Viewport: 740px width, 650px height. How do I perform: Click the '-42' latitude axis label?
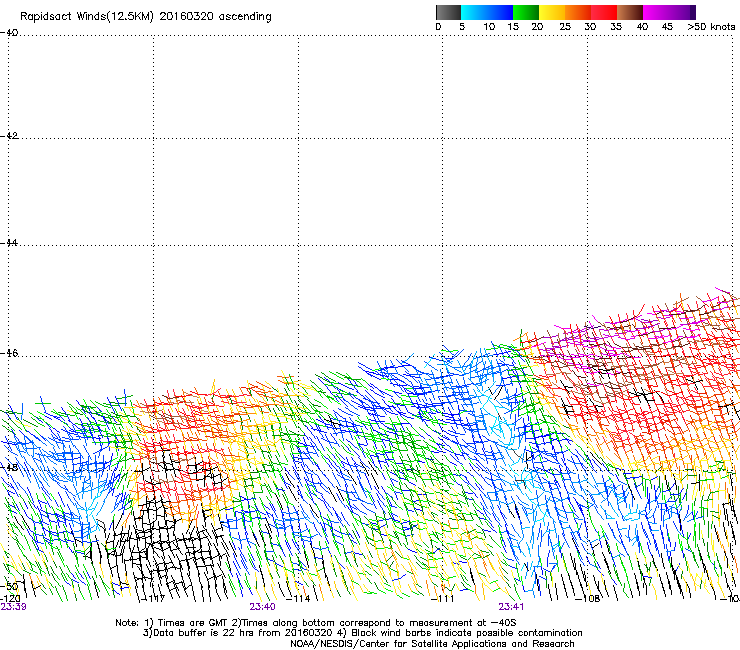9,136
